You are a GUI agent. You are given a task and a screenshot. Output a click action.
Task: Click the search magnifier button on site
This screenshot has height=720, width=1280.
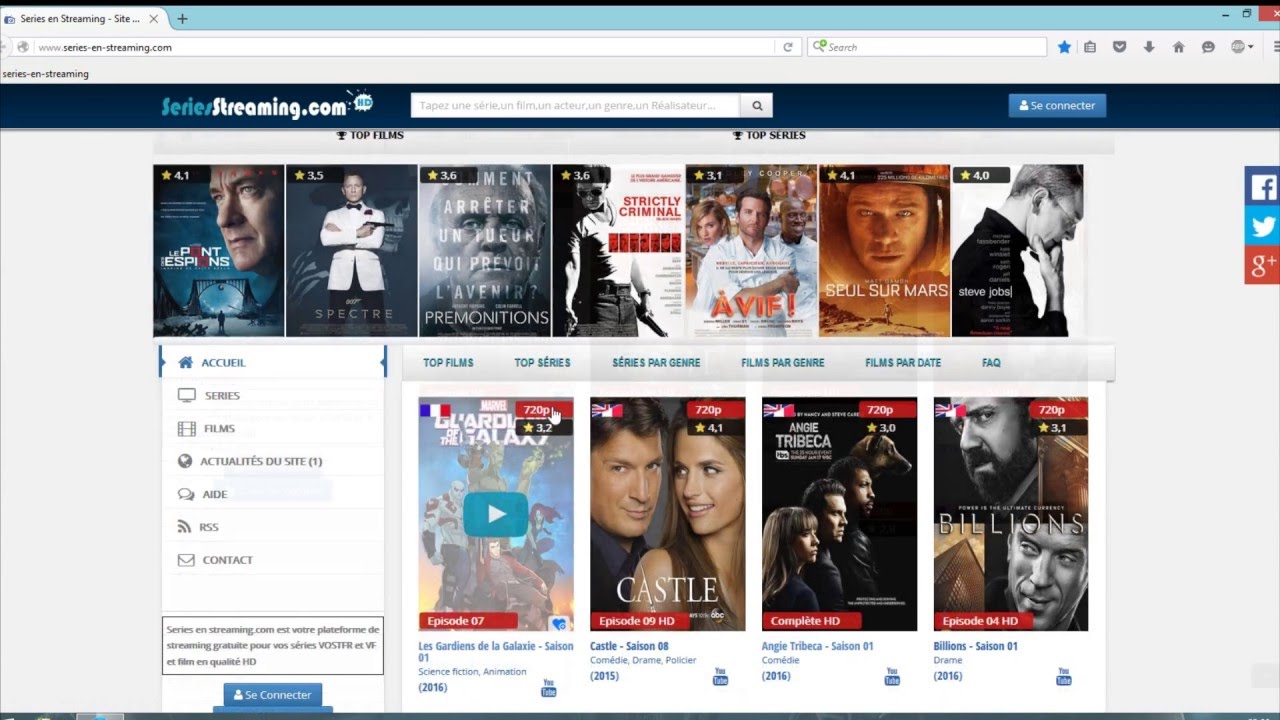pos(757,105)
